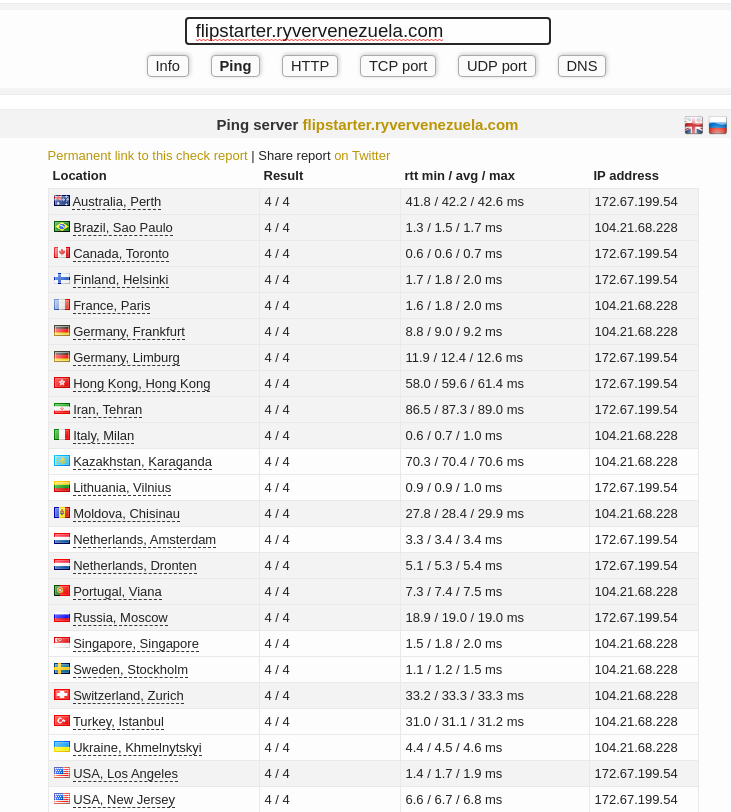This screenshot has width=731, height=812.
Task: Select the 58.0 / 59.6 / 61.4 ms value
Action: (x=464, y=384)
